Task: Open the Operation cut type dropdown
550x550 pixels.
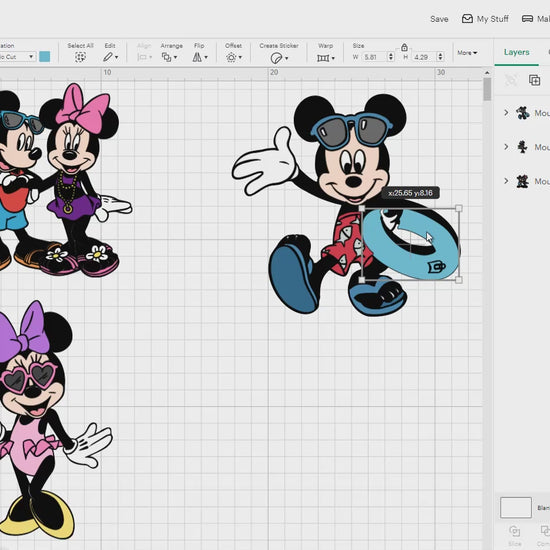Action: tap(18, 56)
